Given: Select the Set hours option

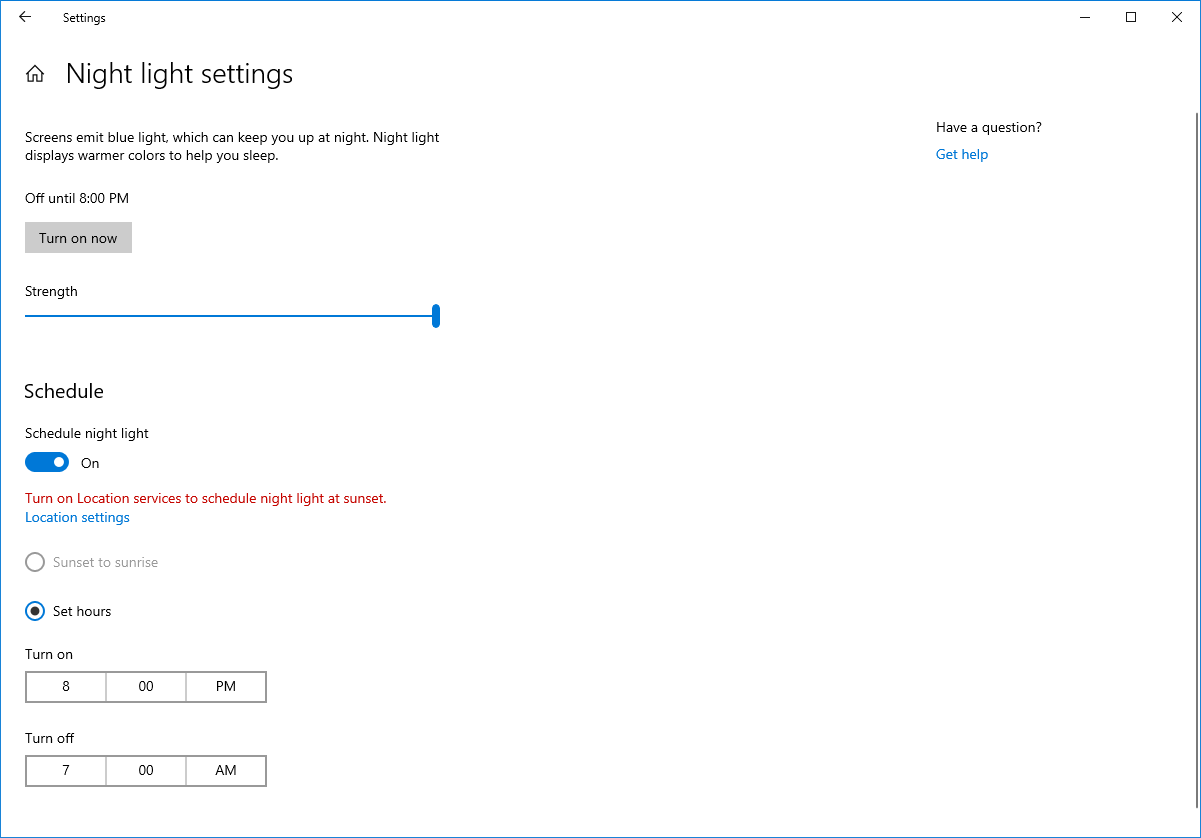Looking at the screenshot, I should 35,611.
